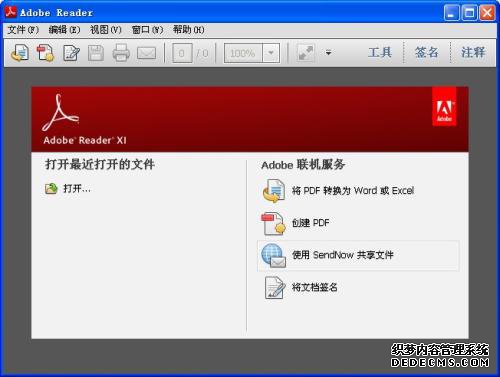
Task: Click the Create PDF toolbar icon
Action: (x=45, y=53)
